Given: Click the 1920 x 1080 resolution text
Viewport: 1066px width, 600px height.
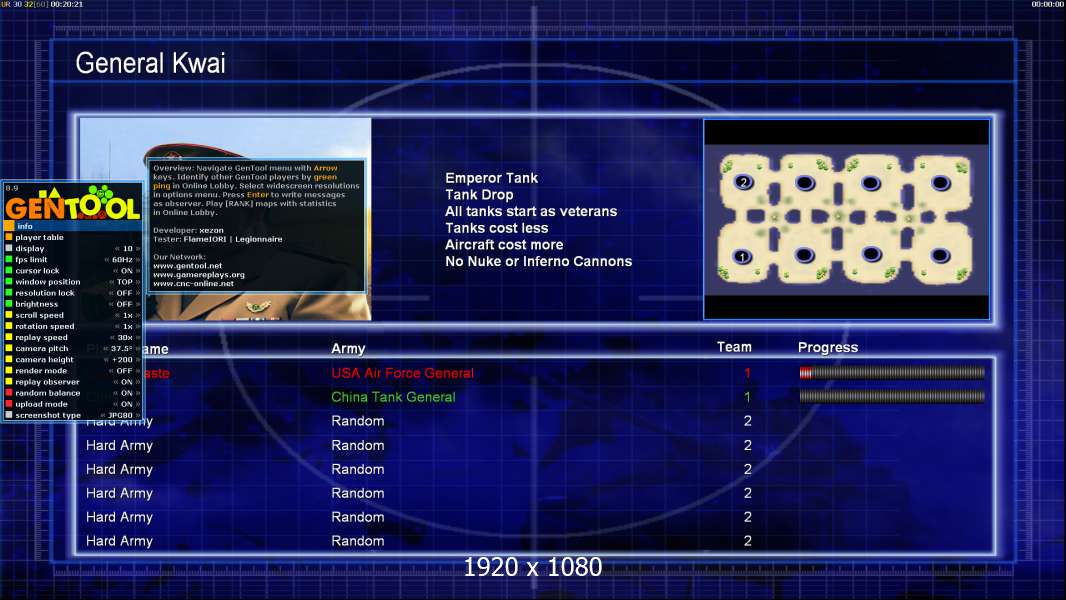Looking at the screenshot, I should pyautogui.click(x=533, y=567).
